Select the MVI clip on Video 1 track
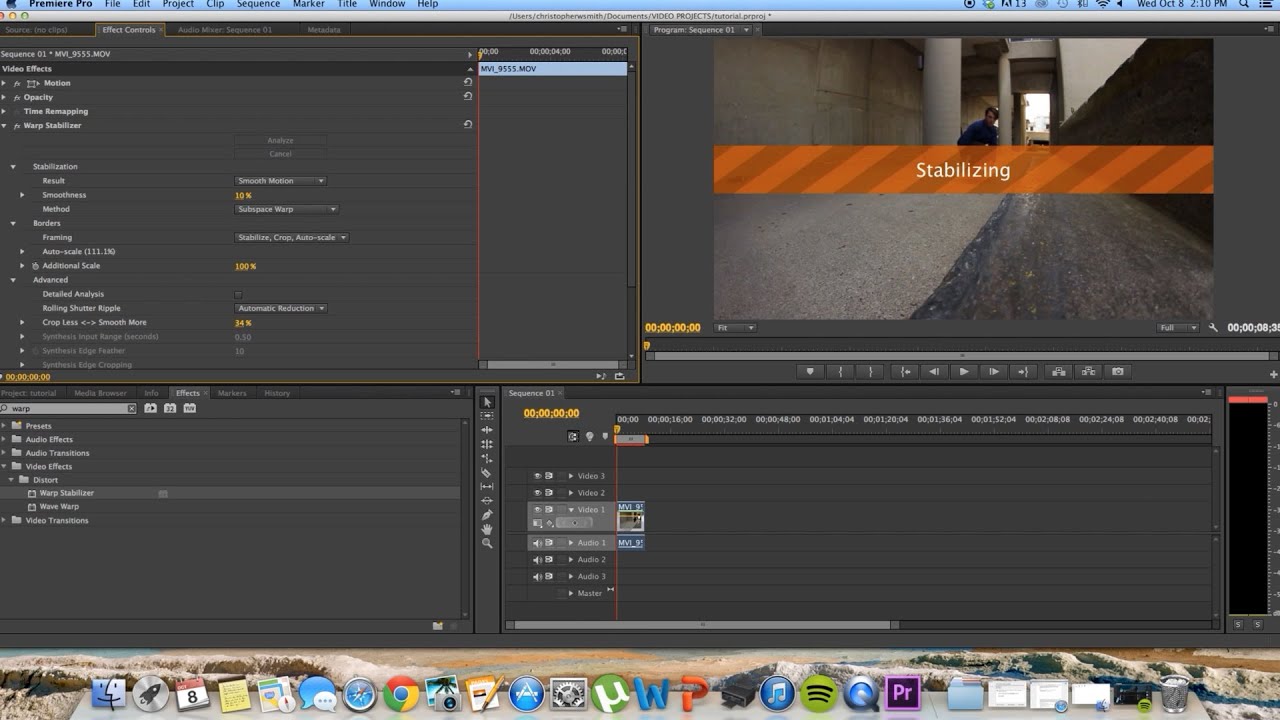Screen dimensions: 1280x720 tap(631, 516)
